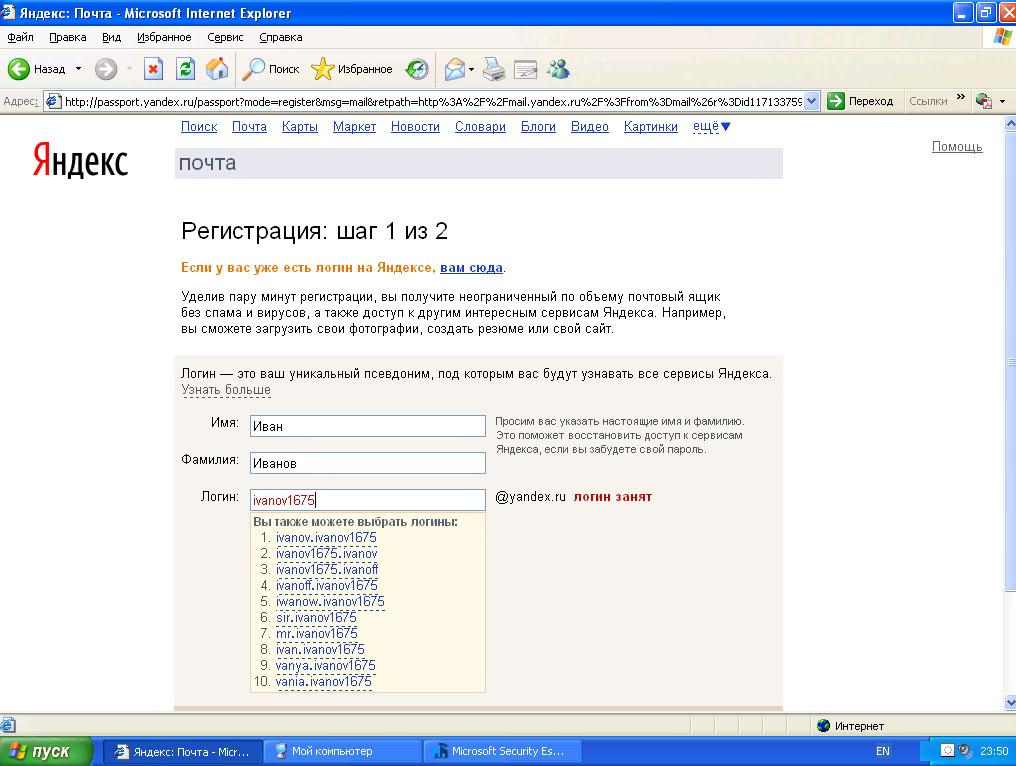Open the Избранное menu in menu bar

[164, 37]
